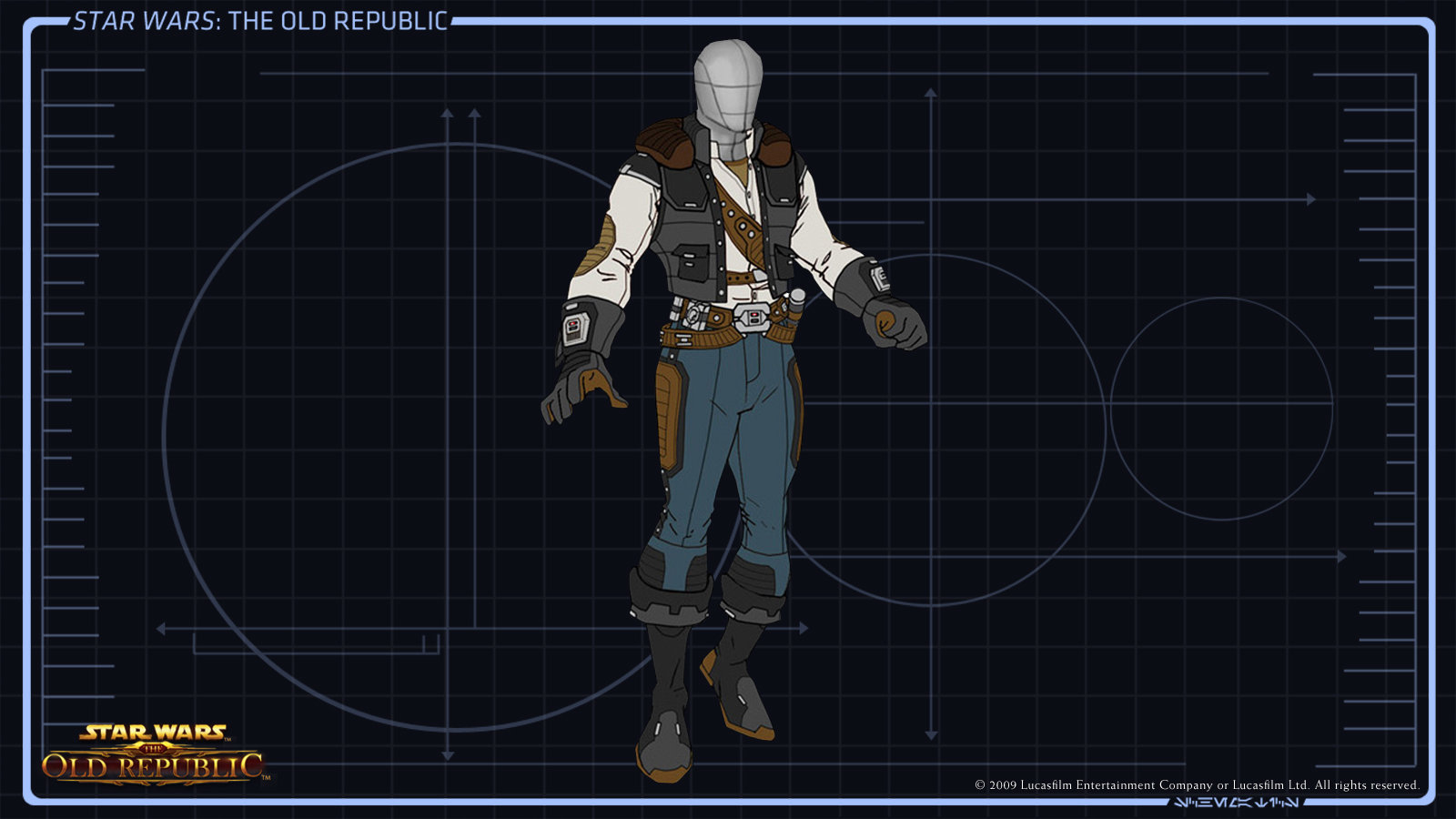Click the white shirt collar
The image size is (1456, 819).
click(741, 146)
